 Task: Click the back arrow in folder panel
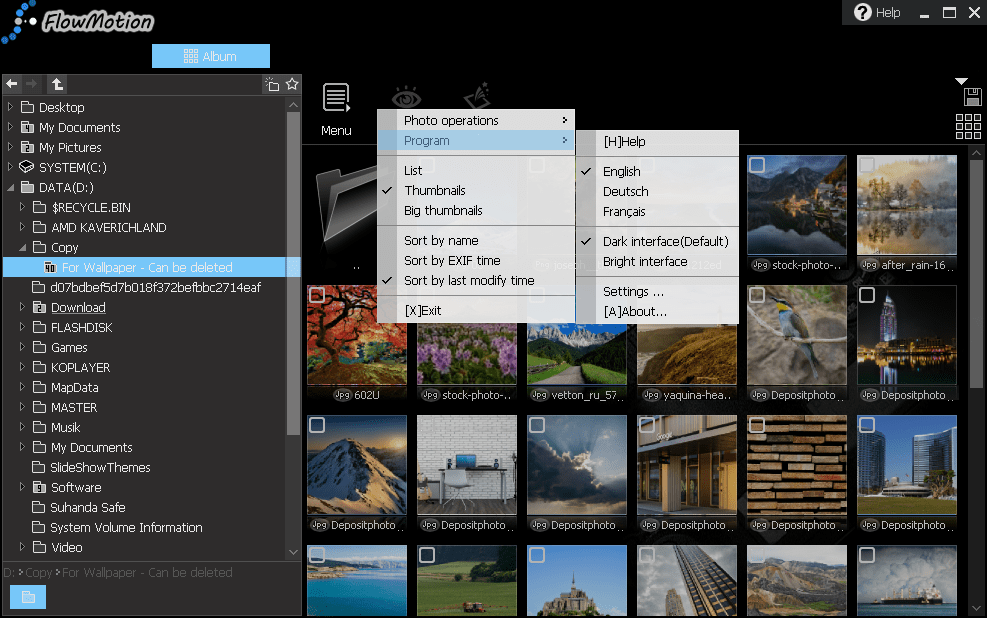tap(12, 84)
